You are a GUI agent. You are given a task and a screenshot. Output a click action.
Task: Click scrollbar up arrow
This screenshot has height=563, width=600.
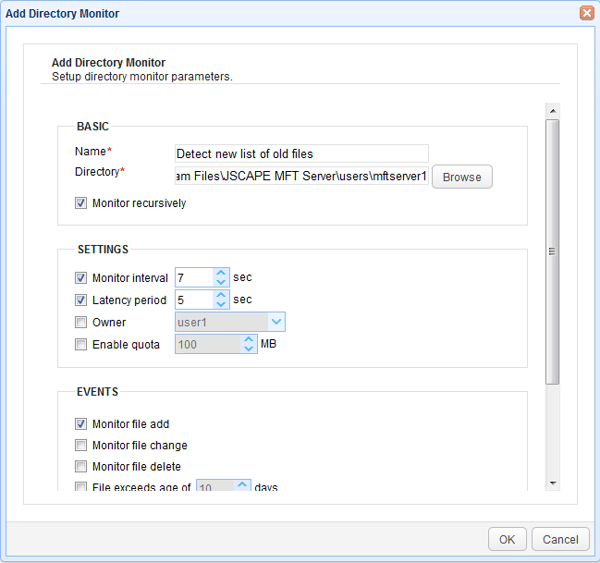point(553,111)
